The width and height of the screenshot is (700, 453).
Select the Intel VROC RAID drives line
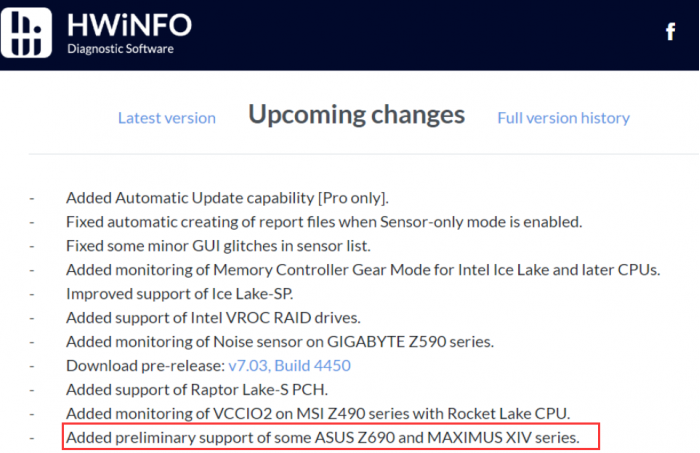213,318
